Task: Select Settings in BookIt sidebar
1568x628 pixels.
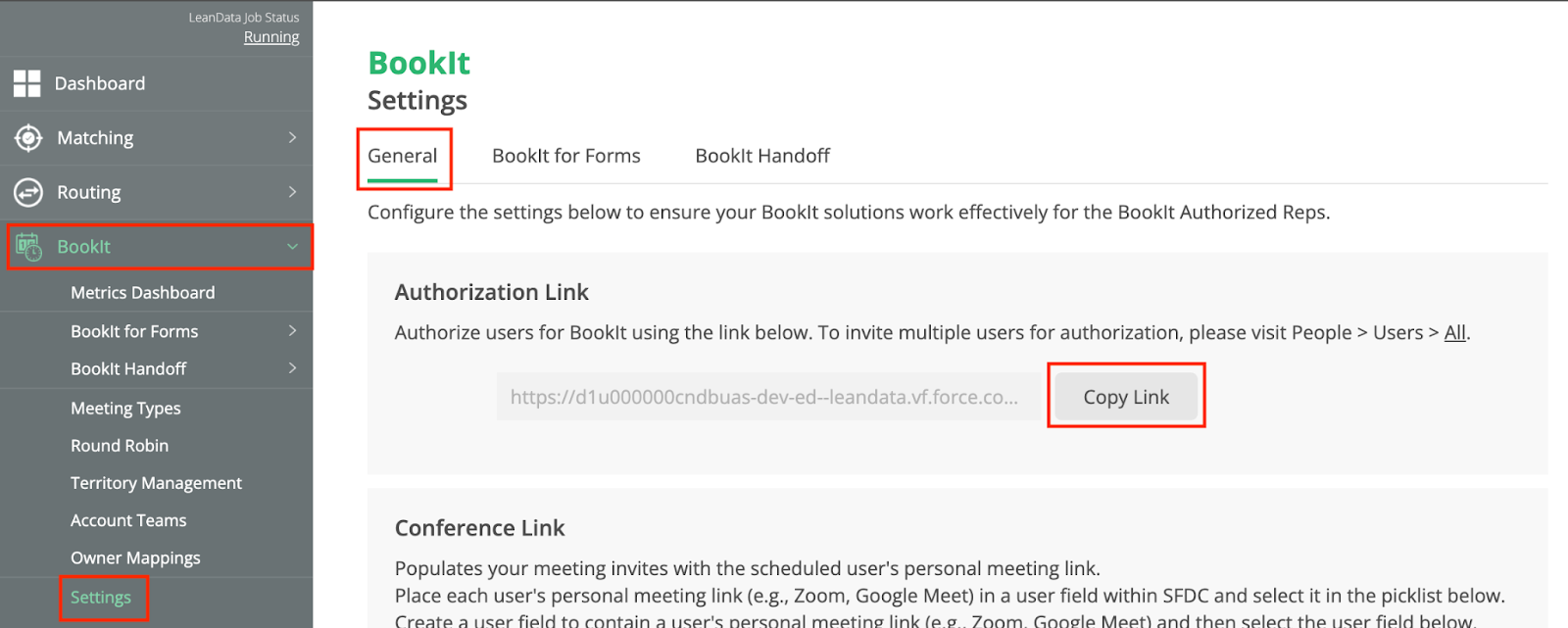Action: tap(101, 598)
